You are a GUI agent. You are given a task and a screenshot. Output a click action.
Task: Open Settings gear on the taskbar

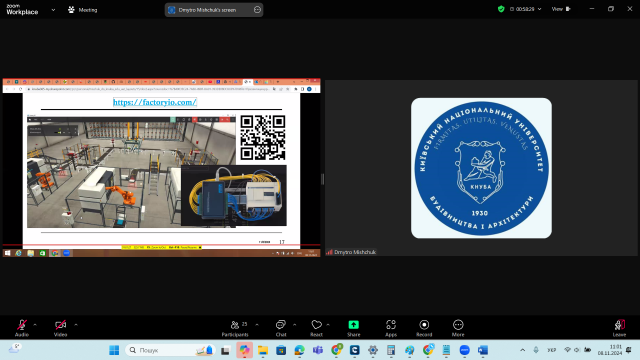tap(373, 350)
